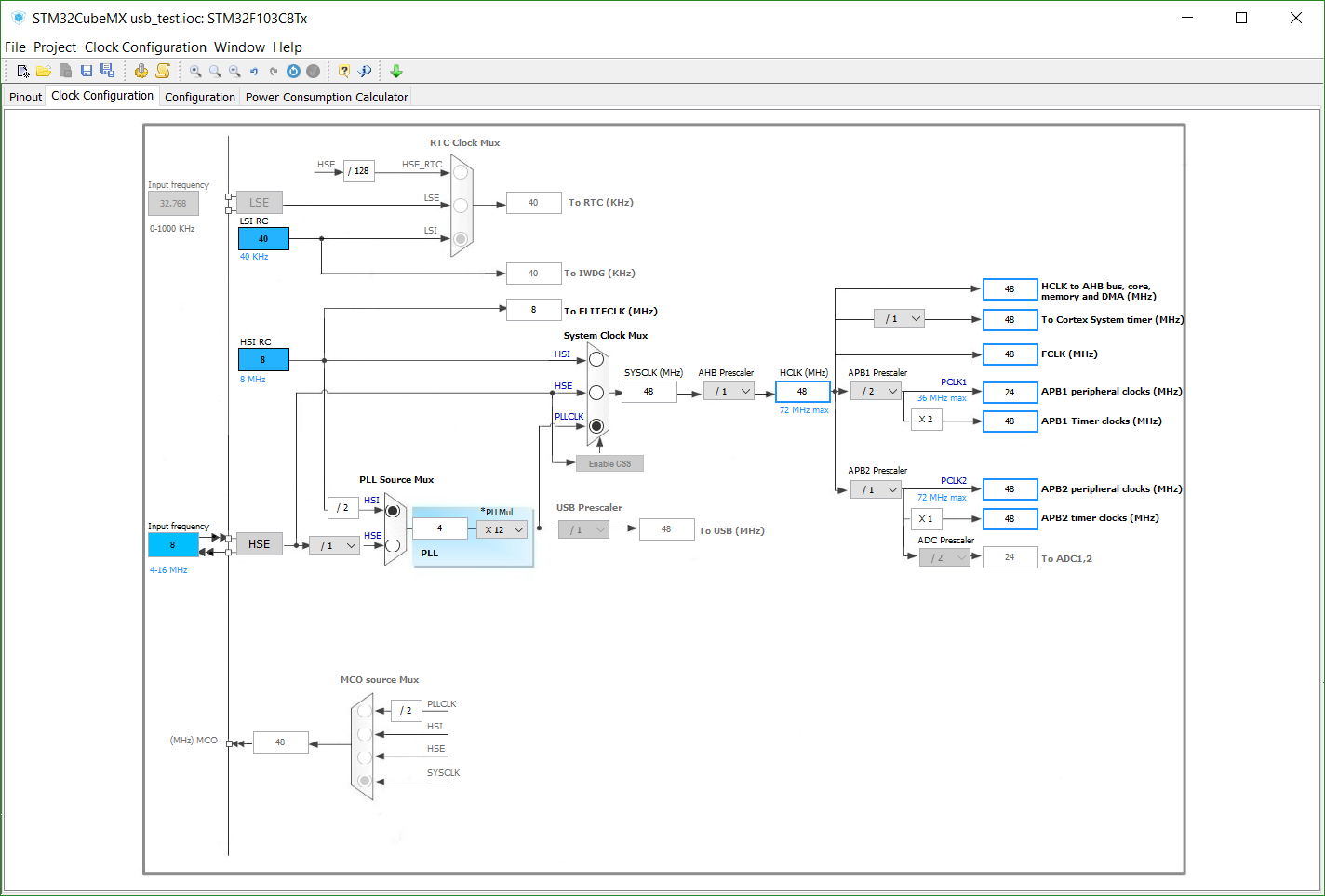The image size is (1325, 896).
Task: Open the Help menu
Action: [288, 47]
